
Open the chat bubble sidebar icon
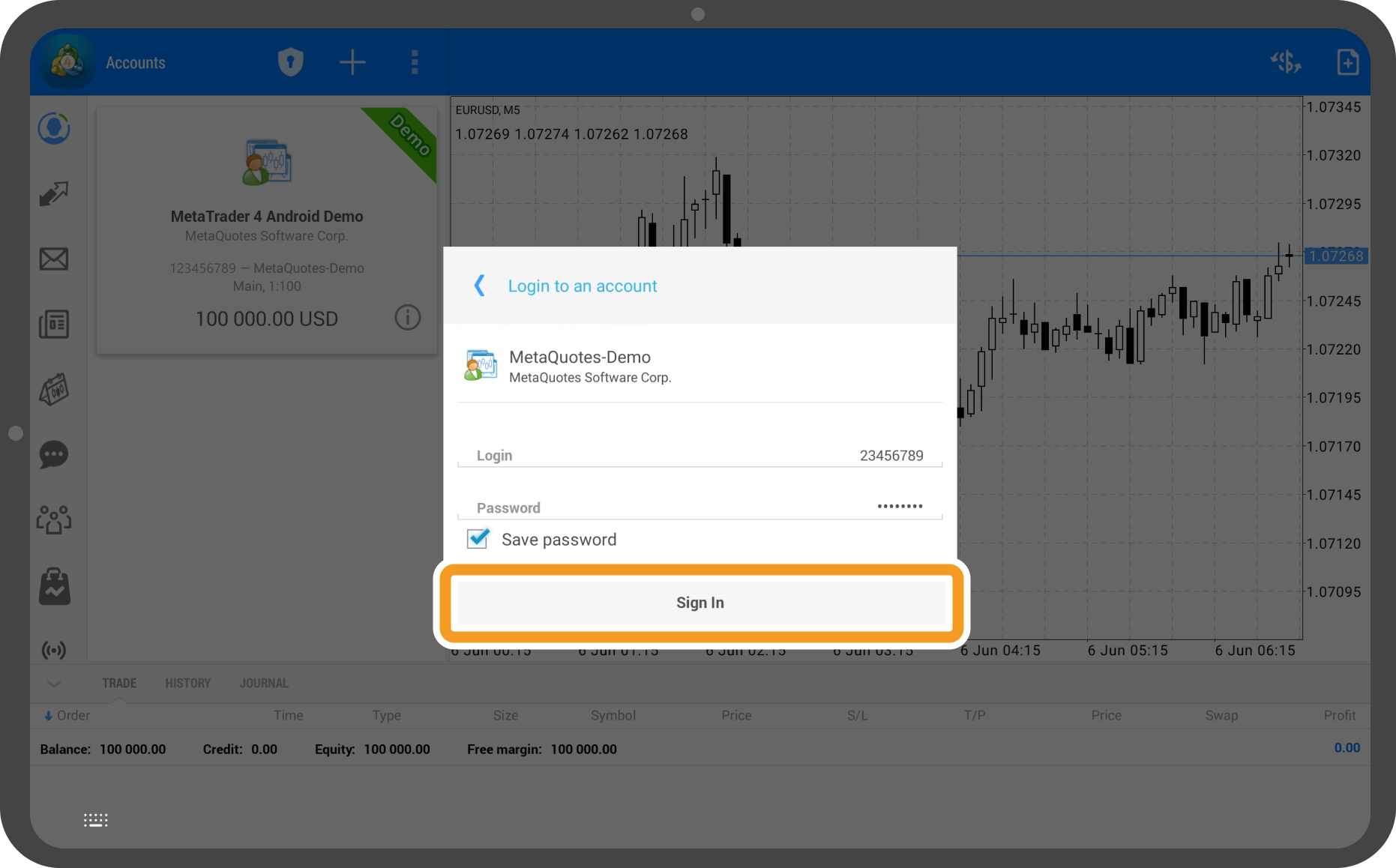[x=54, y=454]
